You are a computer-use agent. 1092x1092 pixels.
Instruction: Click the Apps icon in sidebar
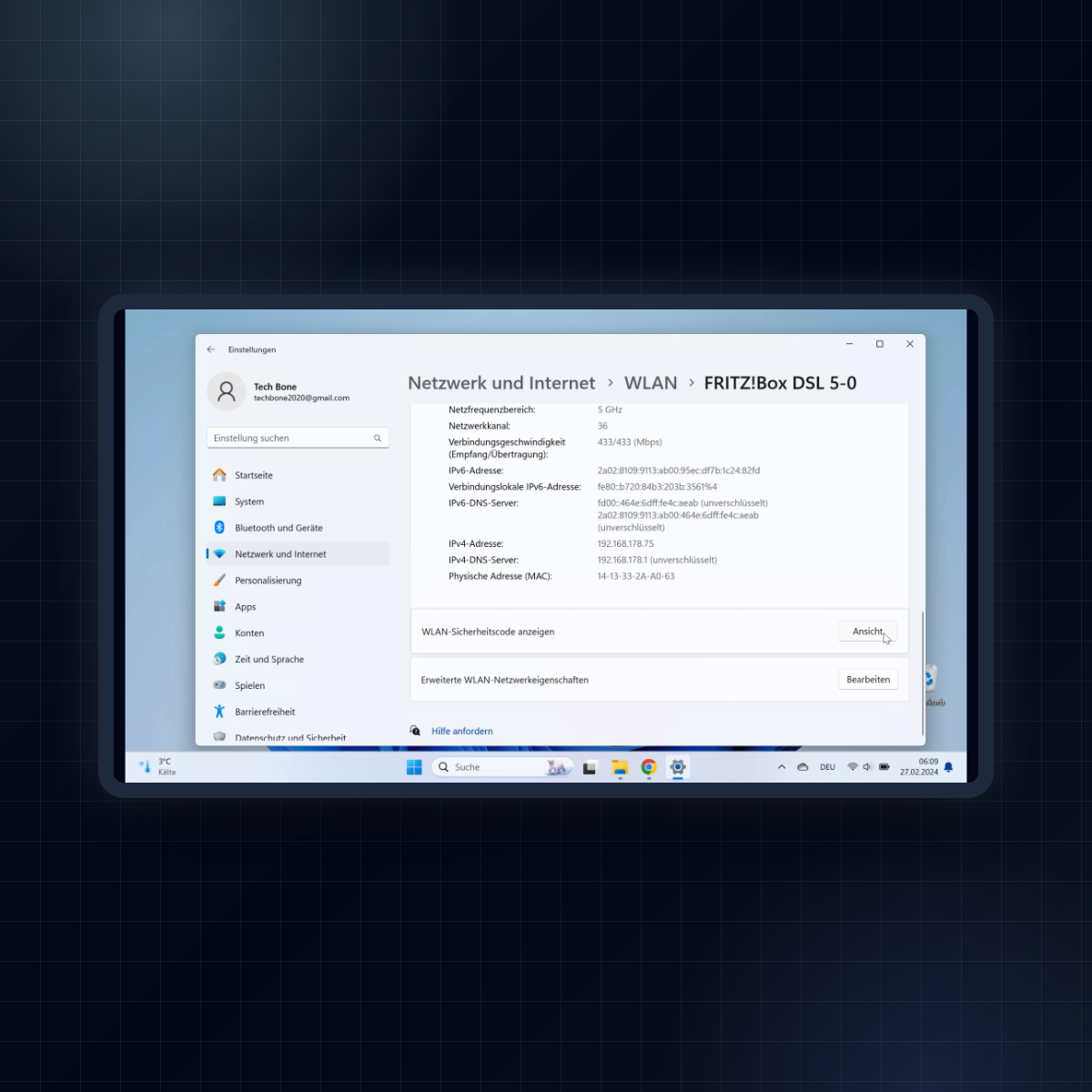[219, 606]
